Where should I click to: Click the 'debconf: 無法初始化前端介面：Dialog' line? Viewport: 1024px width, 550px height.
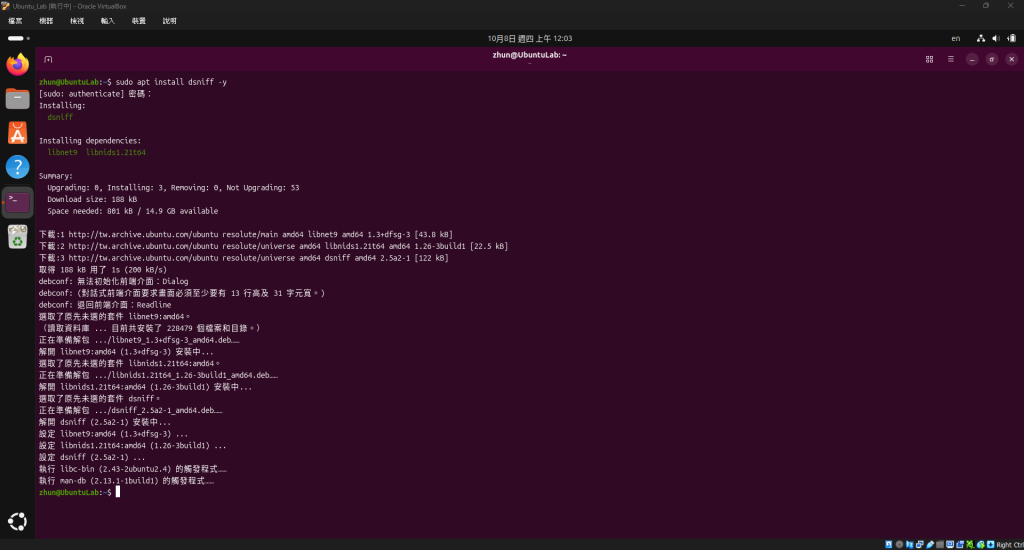(114, 282)
